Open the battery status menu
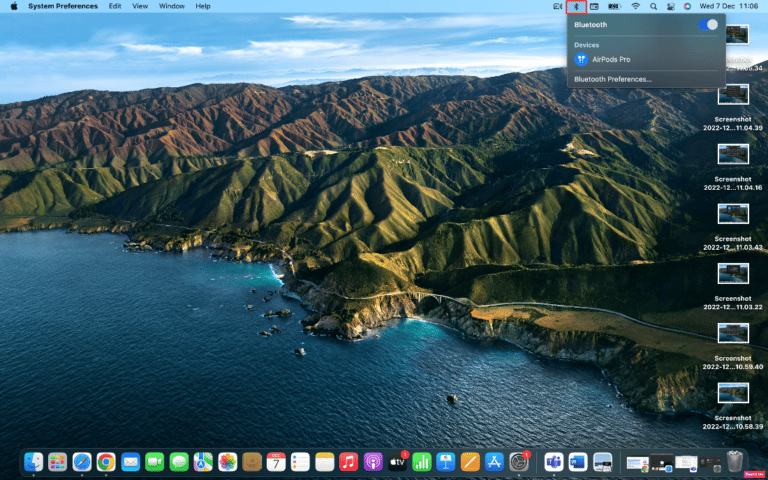The image size is (768, 480). pyautogui.click(x=614, y=6)
